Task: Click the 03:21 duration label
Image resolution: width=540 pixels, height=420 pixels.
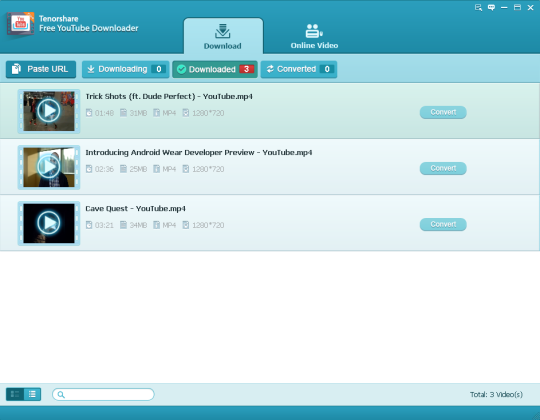Action: (x=104, y=225)
